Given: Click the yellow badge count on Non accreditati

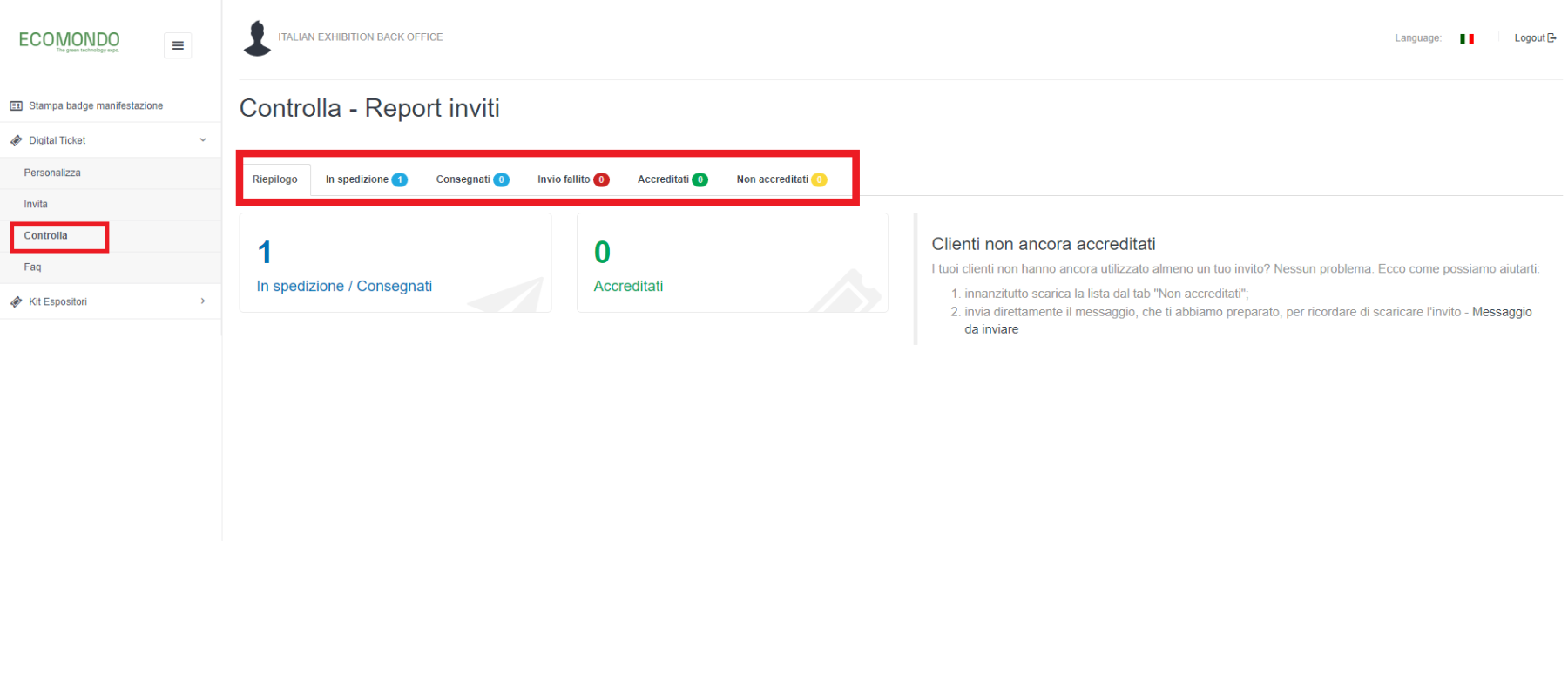Looking at the screenshot, I should 819,179.
